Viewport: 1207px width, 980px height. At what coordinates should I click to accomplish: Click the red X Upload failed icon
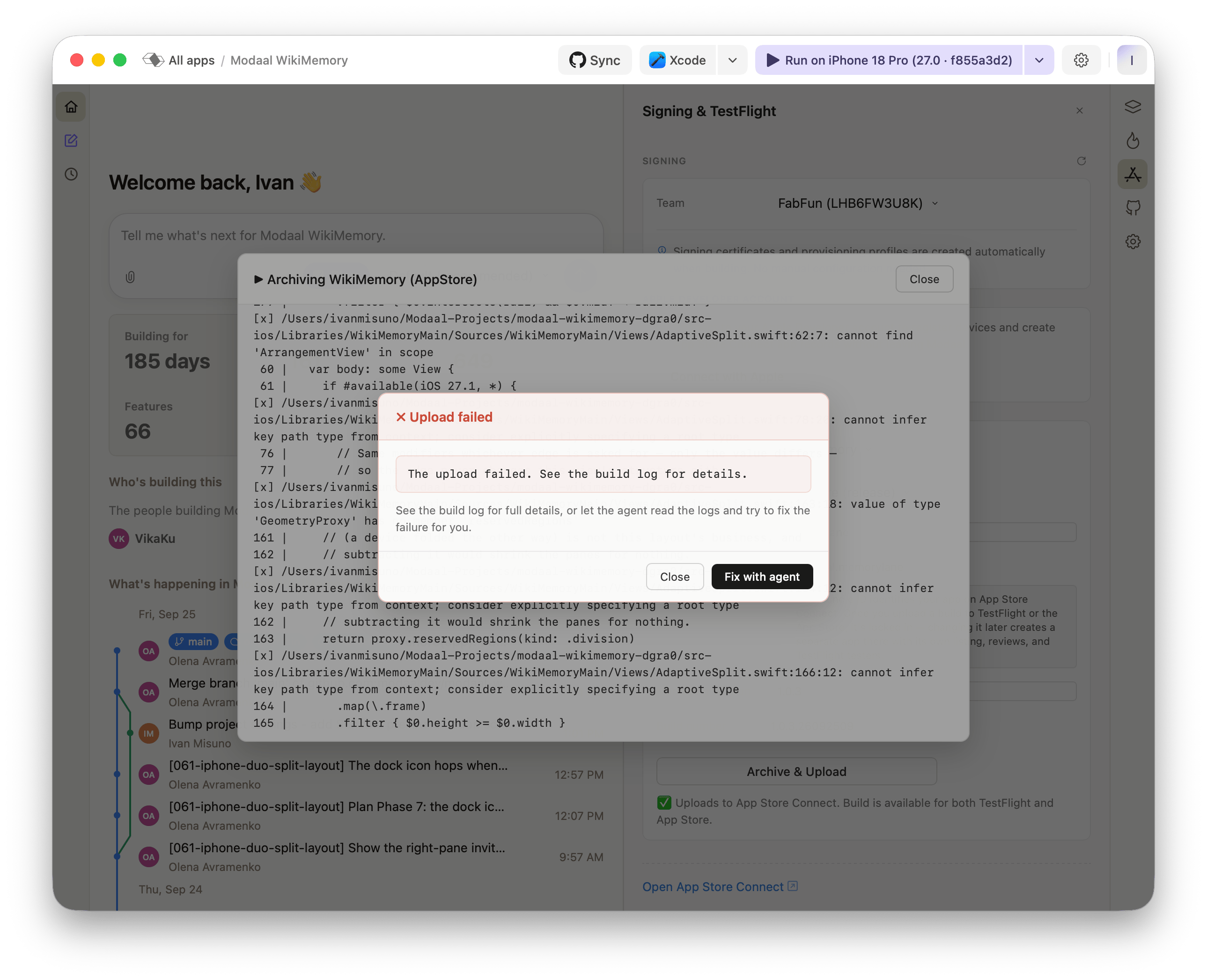click(401, 417)
